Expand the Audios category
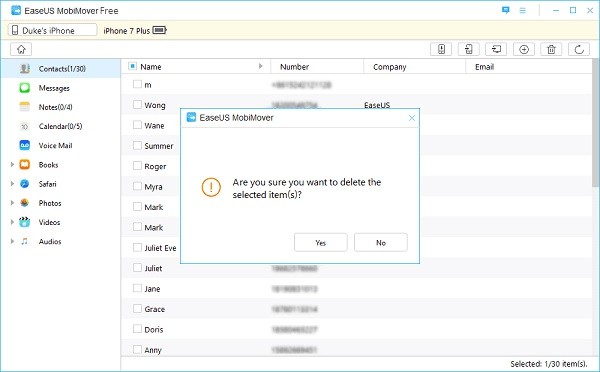This screenshot has width=600, height=372. pyautogui.click(x=12, y=241)
